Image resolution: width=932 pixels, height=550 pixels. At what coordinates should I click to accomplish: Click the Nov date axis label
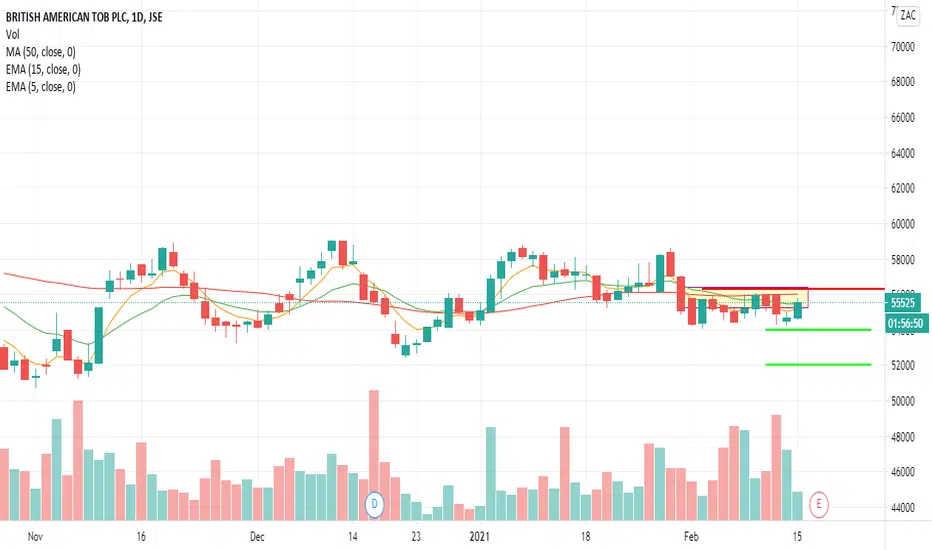click(x=35, y=536)
